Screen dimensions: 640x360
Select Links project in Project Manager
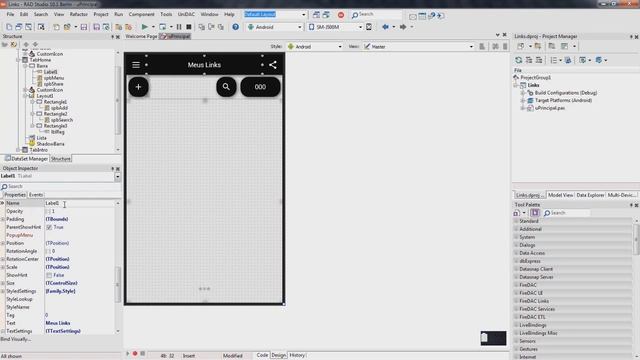pyautogui.click(x=533, y=85)
